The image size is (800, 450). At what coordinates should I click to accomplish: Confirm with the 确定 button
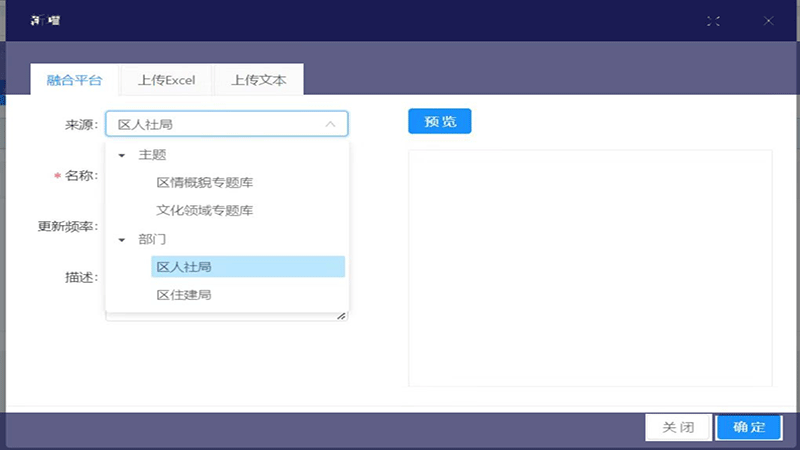click(x=749, y=427)
